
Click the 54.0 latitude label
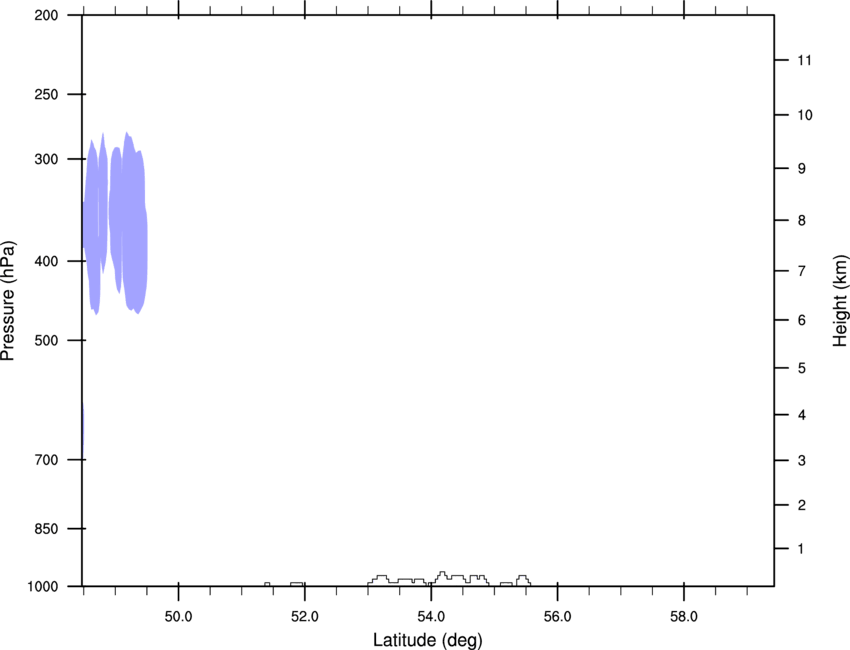coord(431,617)
